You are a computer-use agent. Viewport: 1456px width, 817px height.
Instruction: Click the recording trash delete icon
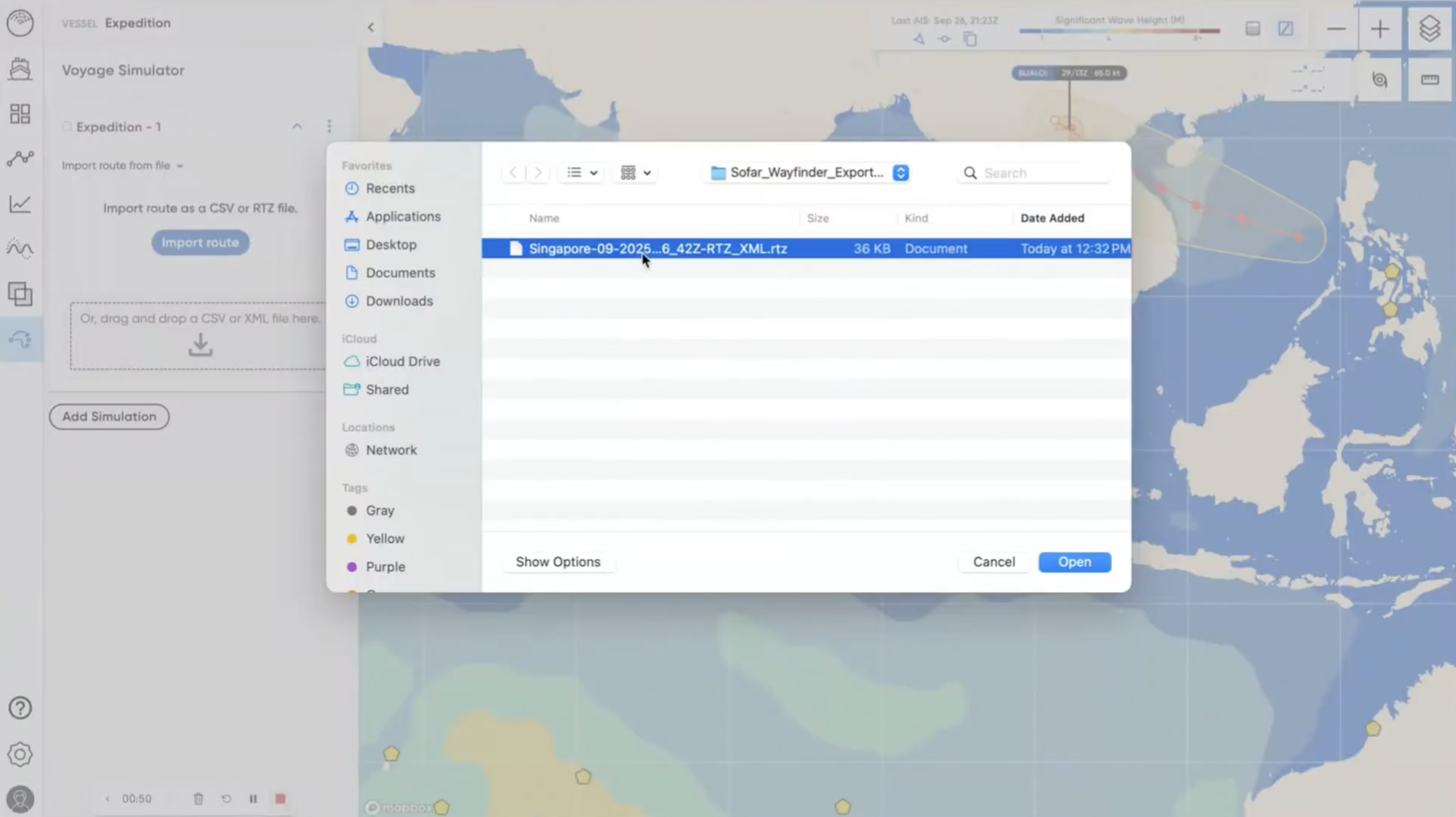click(x=198, y=799)
